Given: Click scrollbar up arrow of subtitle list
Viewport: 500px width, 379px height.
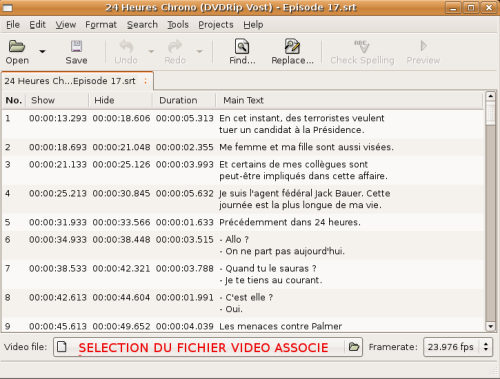Looking at the screenshot, I should point(490,96).
